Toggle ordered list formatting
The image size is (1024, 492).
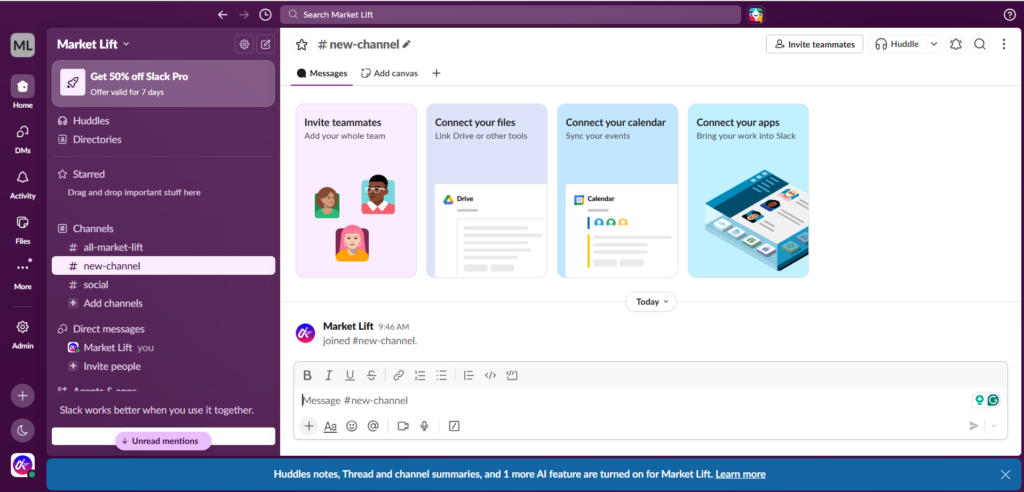click(420, 375)
